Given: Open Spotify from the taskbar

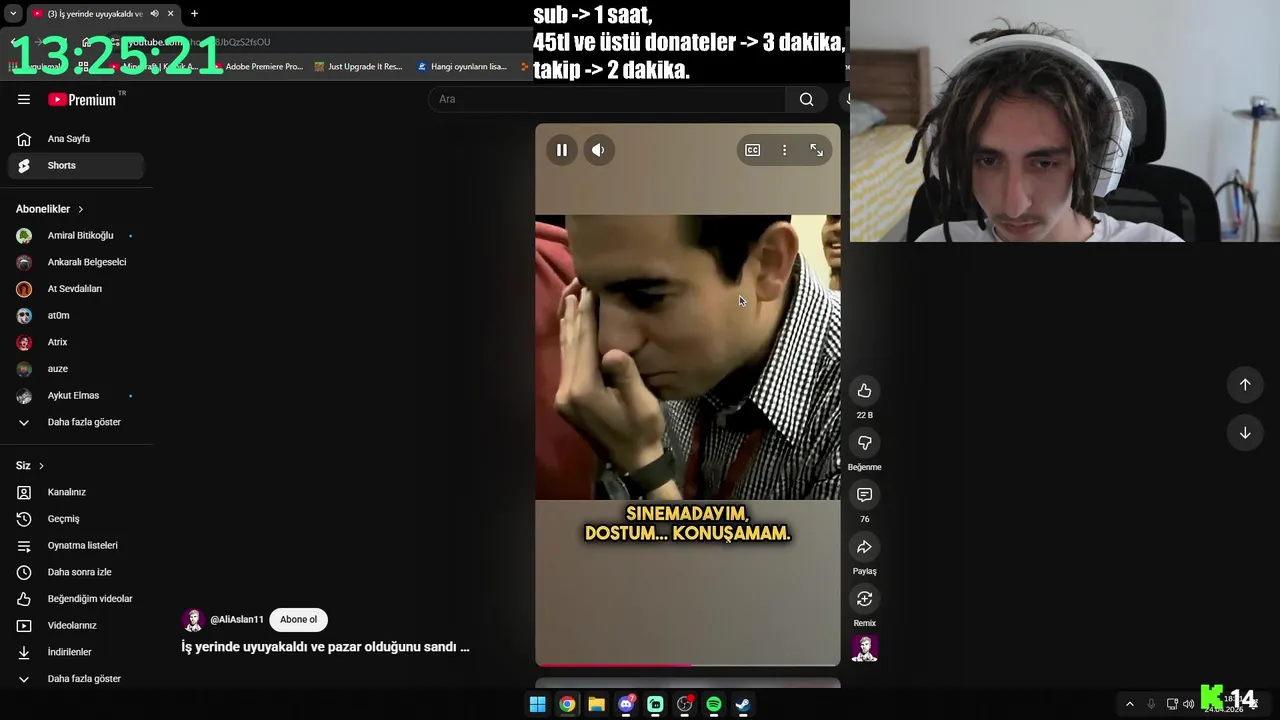Looking at the screenshot, I should point(714,704).
